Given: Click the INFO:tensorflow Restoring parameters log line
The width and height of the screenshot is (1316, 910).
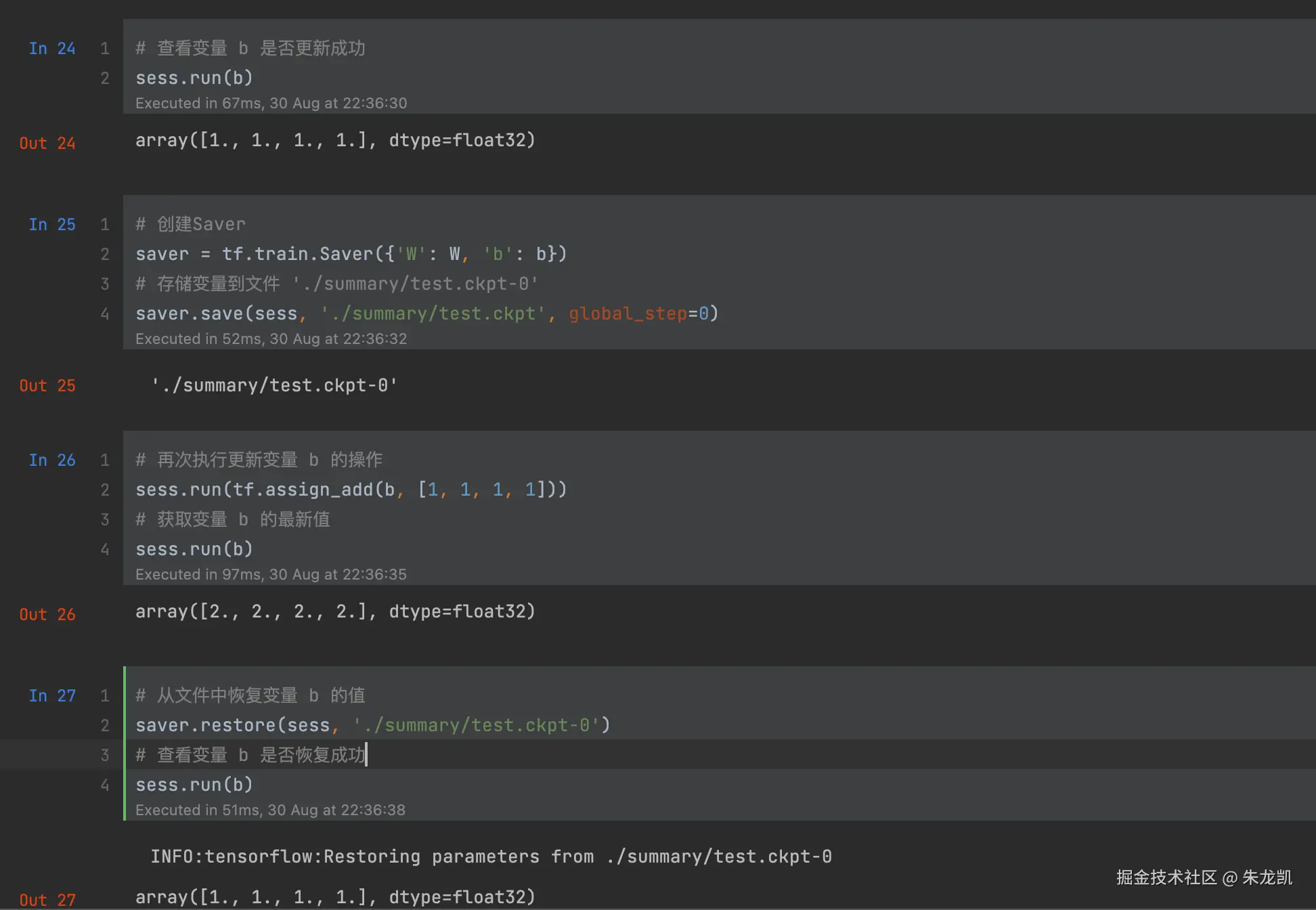Looking at the screenshot, I should (491, 857).
